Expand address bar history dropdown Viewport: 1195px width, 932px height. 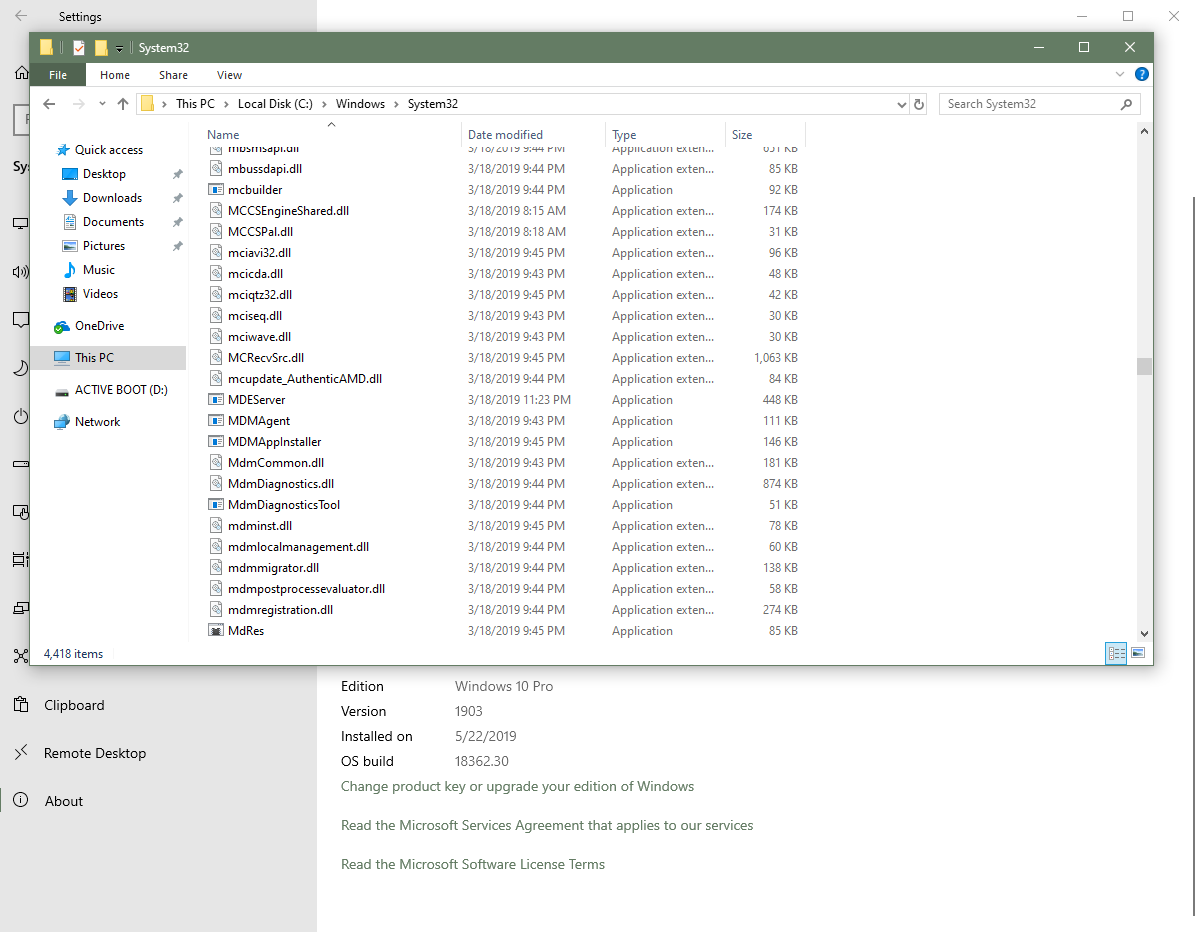pos(902,104)
